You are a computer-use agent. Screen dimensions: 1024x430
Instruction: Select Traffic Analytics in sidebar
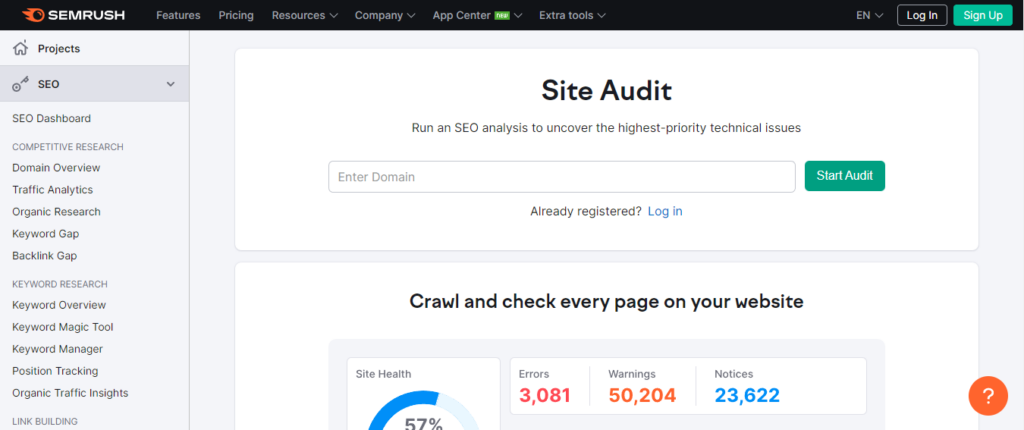[52, 190]
